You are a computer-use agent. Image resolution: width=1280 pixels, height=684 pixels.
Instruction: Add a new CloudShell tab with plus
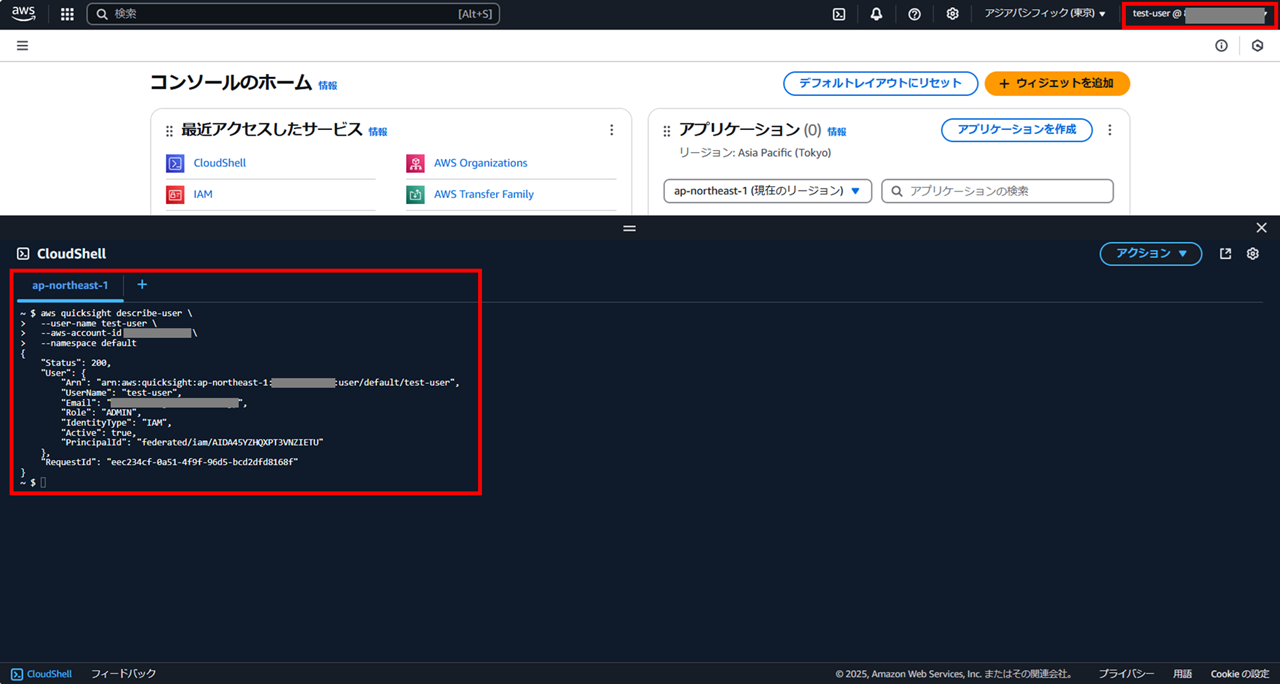click(142, 285)
